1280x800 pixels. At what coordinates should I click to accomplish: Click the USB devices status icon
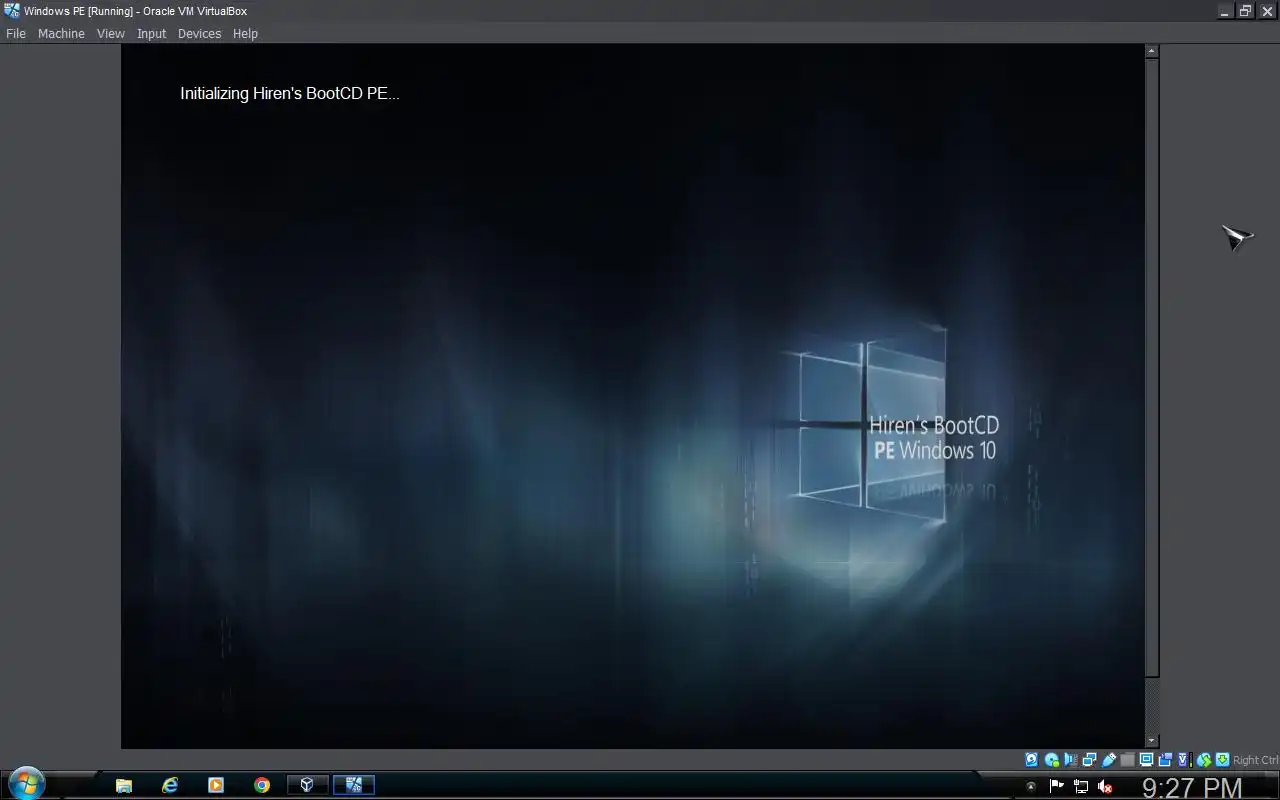pos(1108,760)
